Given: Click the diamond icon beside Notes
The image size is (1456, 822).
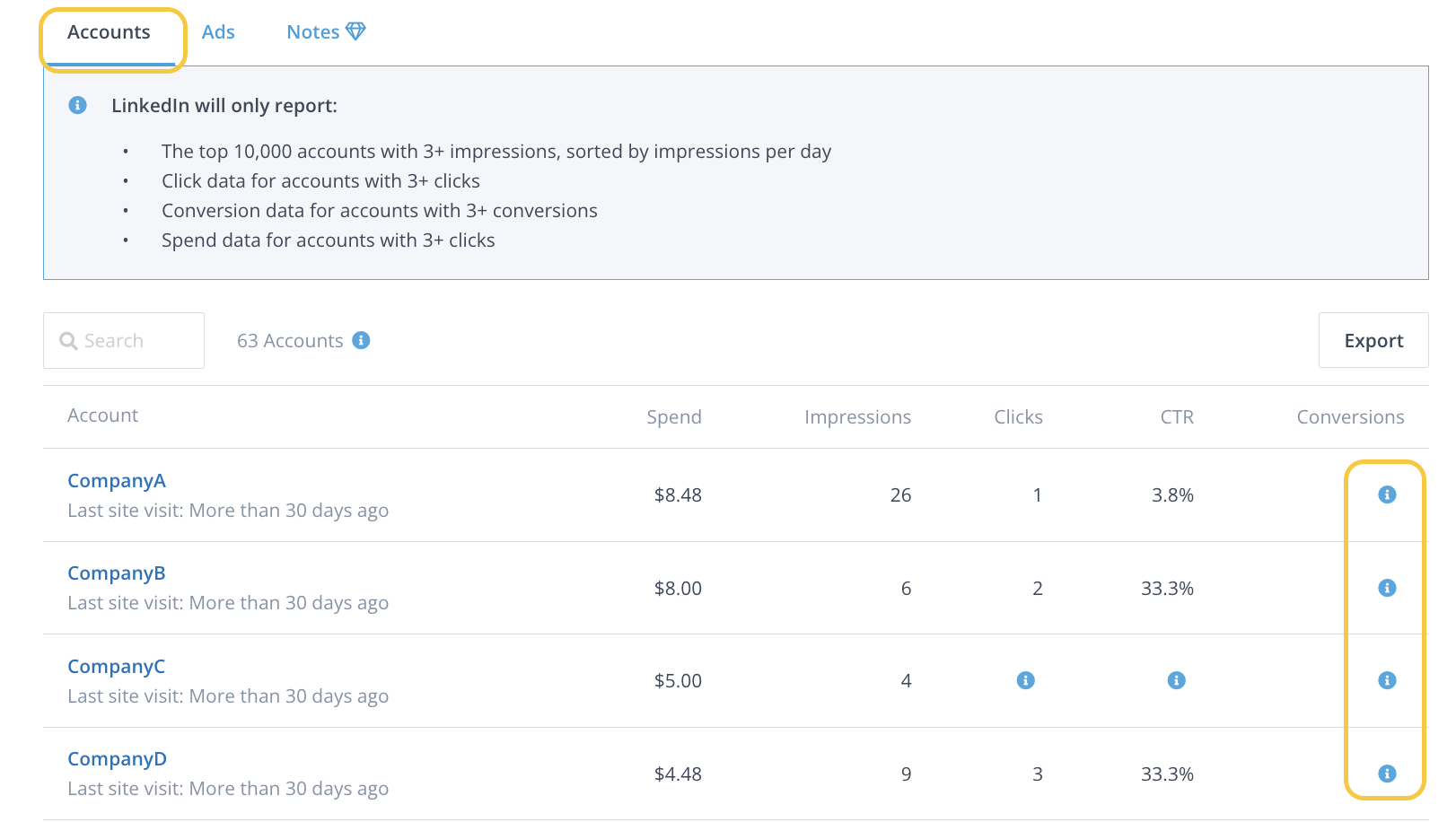Looking at the screenshot, I should pos(355,31).
